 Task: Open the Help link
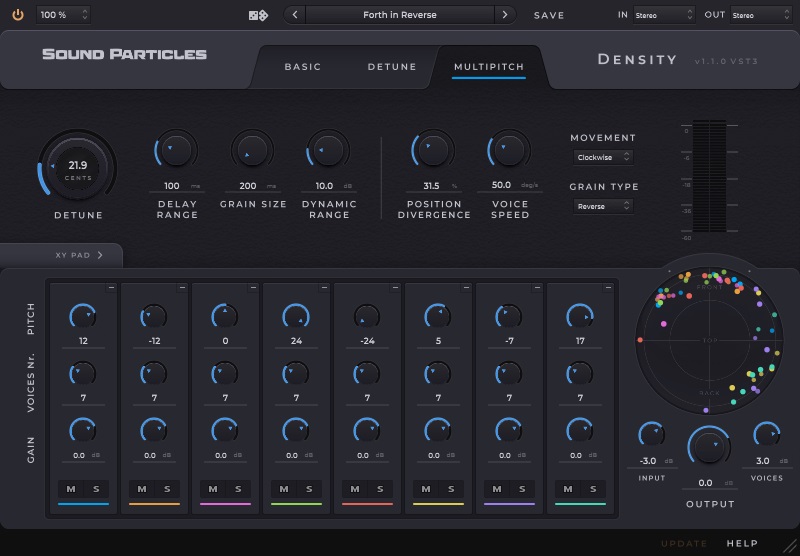click(742, 543)
